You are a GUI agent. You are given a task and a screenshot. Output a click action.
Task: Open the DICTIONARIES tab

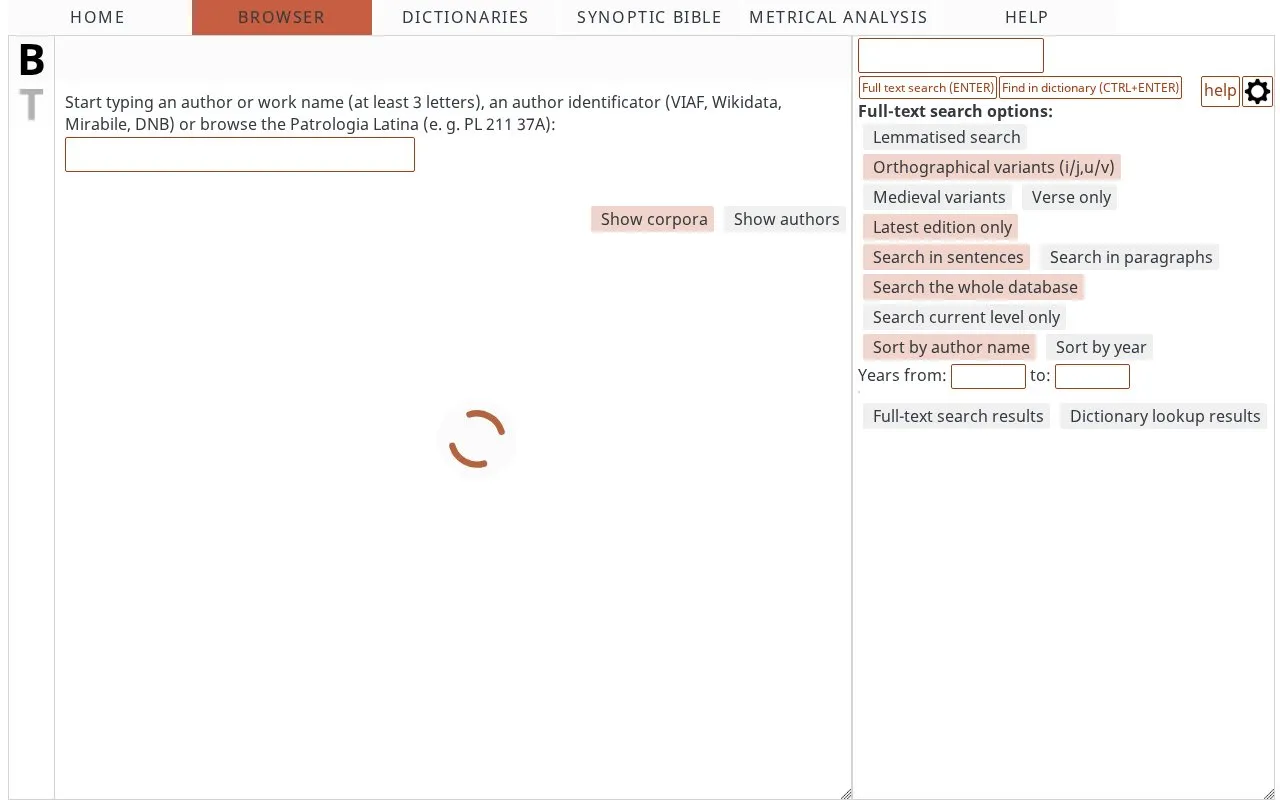[x=465, y=17]
